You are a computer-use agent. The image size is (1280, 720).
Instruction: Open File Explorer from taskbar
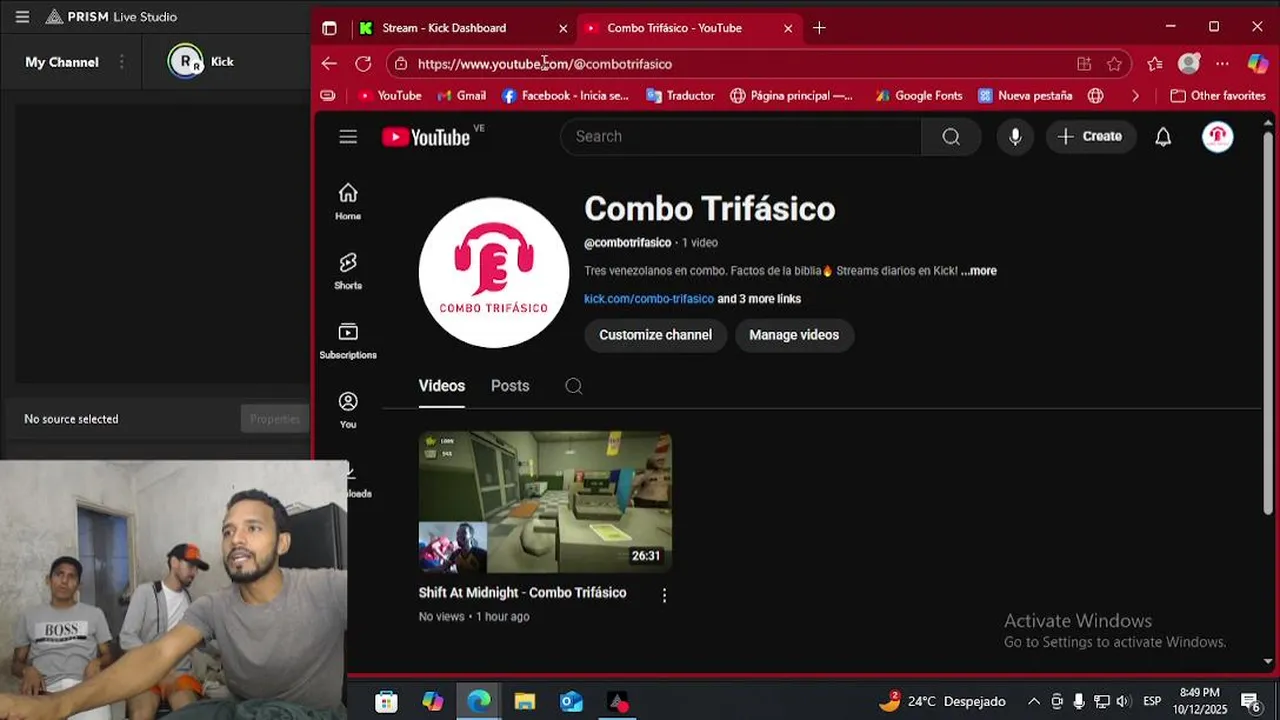525,702
